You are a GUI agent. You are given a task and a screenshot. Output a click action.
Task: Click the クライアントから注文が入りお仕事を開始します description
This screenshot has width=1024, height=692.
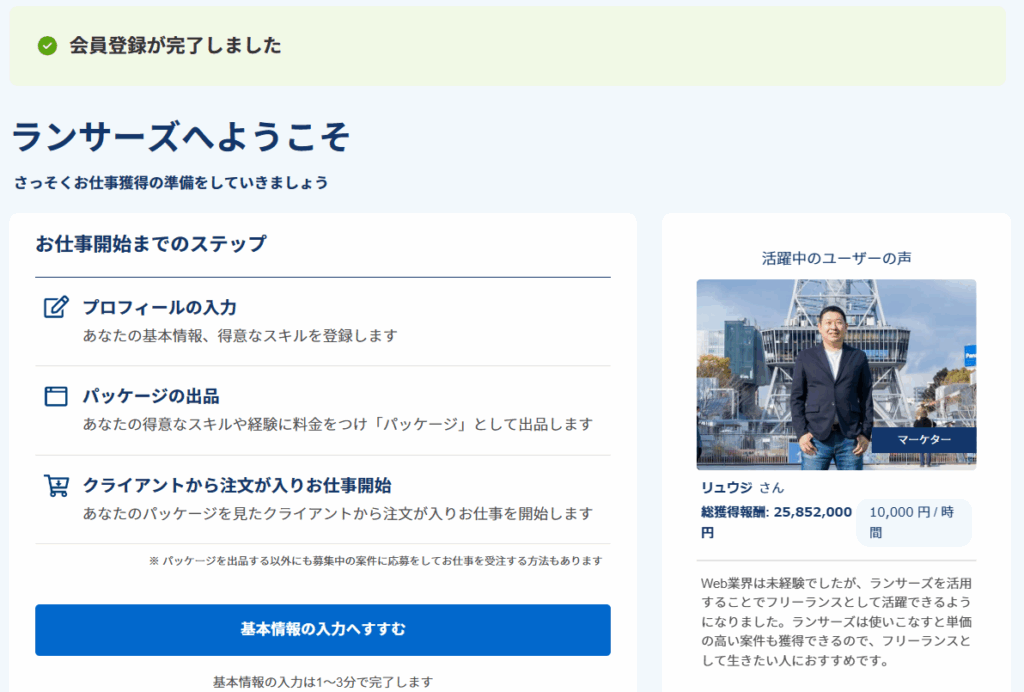[338, 514]
